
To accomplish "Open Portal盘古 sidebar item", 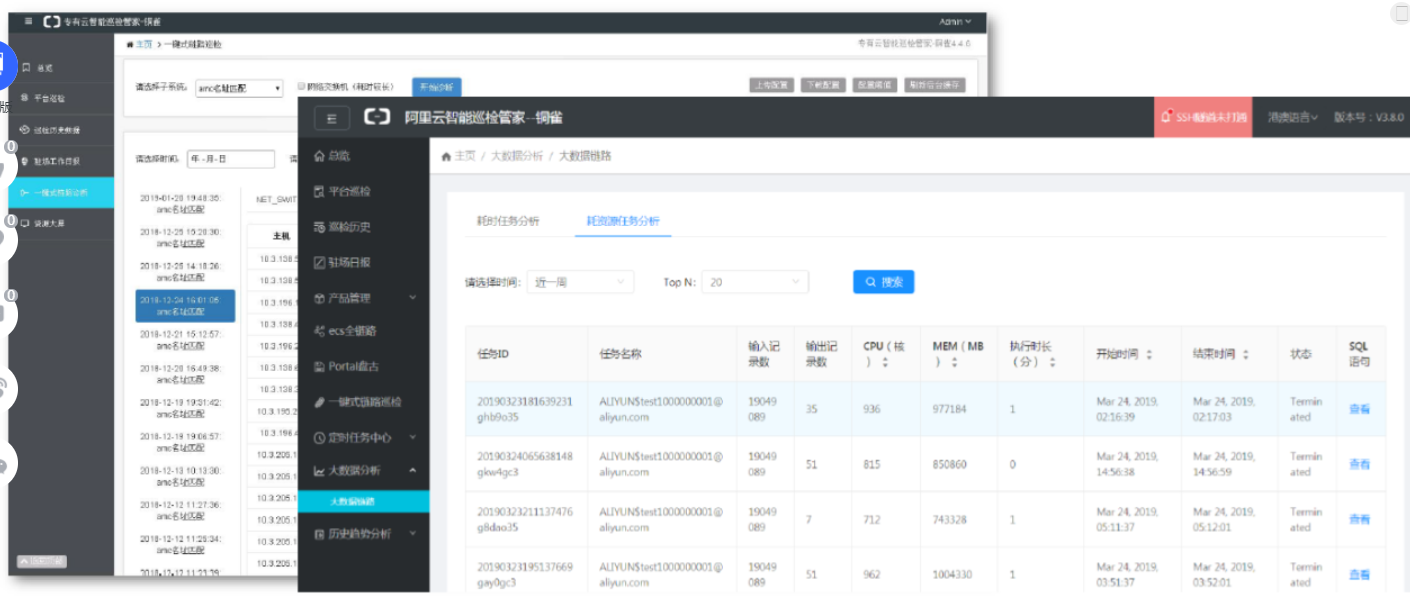I will 346,366.
